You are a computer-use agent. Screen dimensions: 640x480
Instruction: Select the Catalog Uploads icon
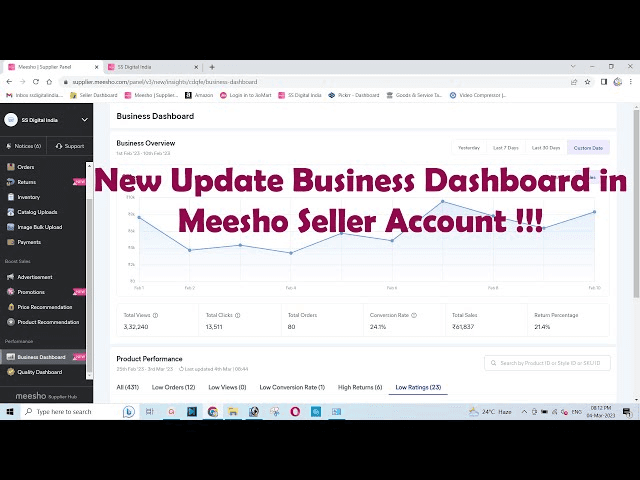pos(11,212)
